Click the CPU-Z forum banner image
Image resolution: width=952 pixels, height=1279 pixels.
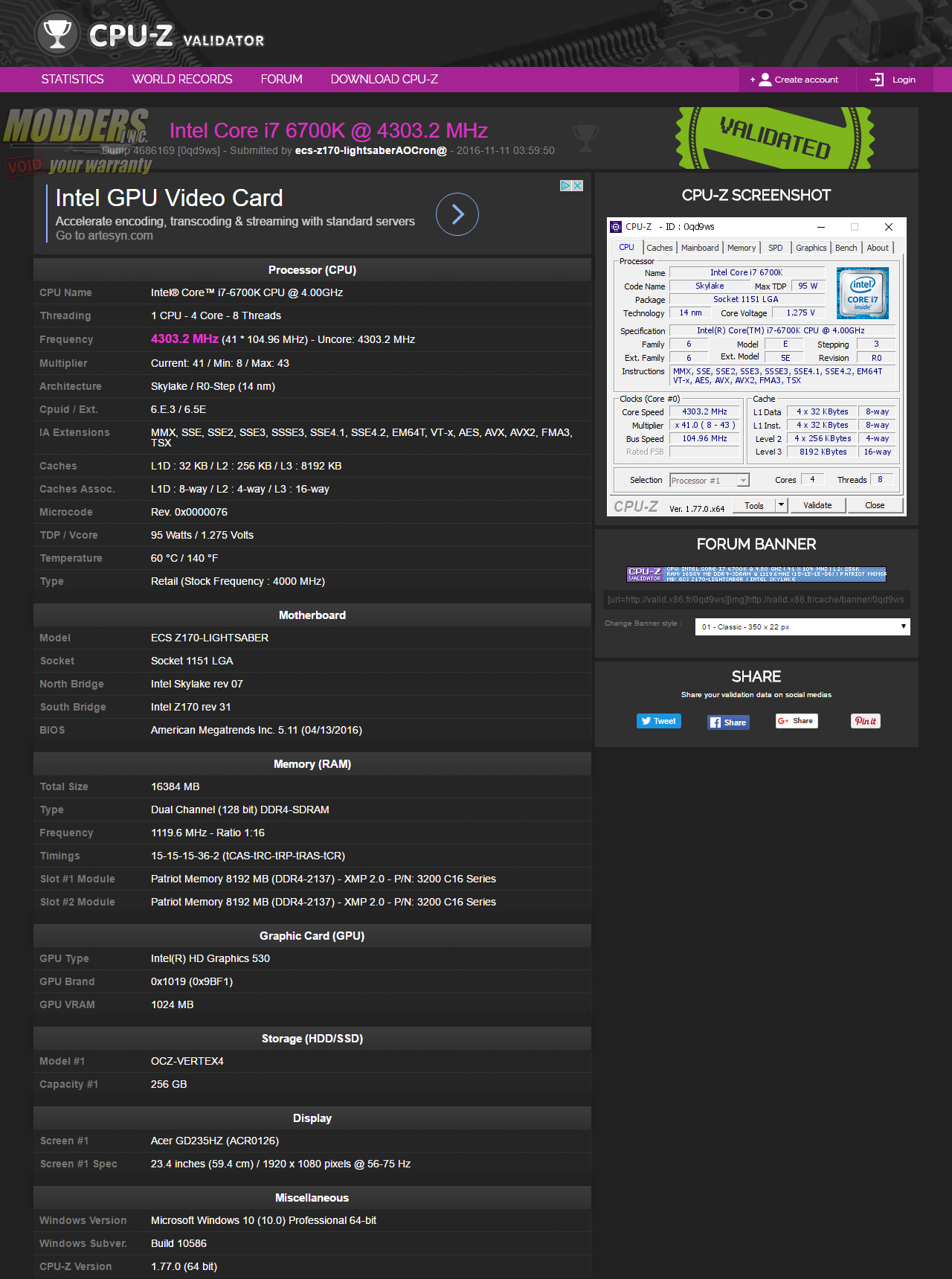point(756,574)
